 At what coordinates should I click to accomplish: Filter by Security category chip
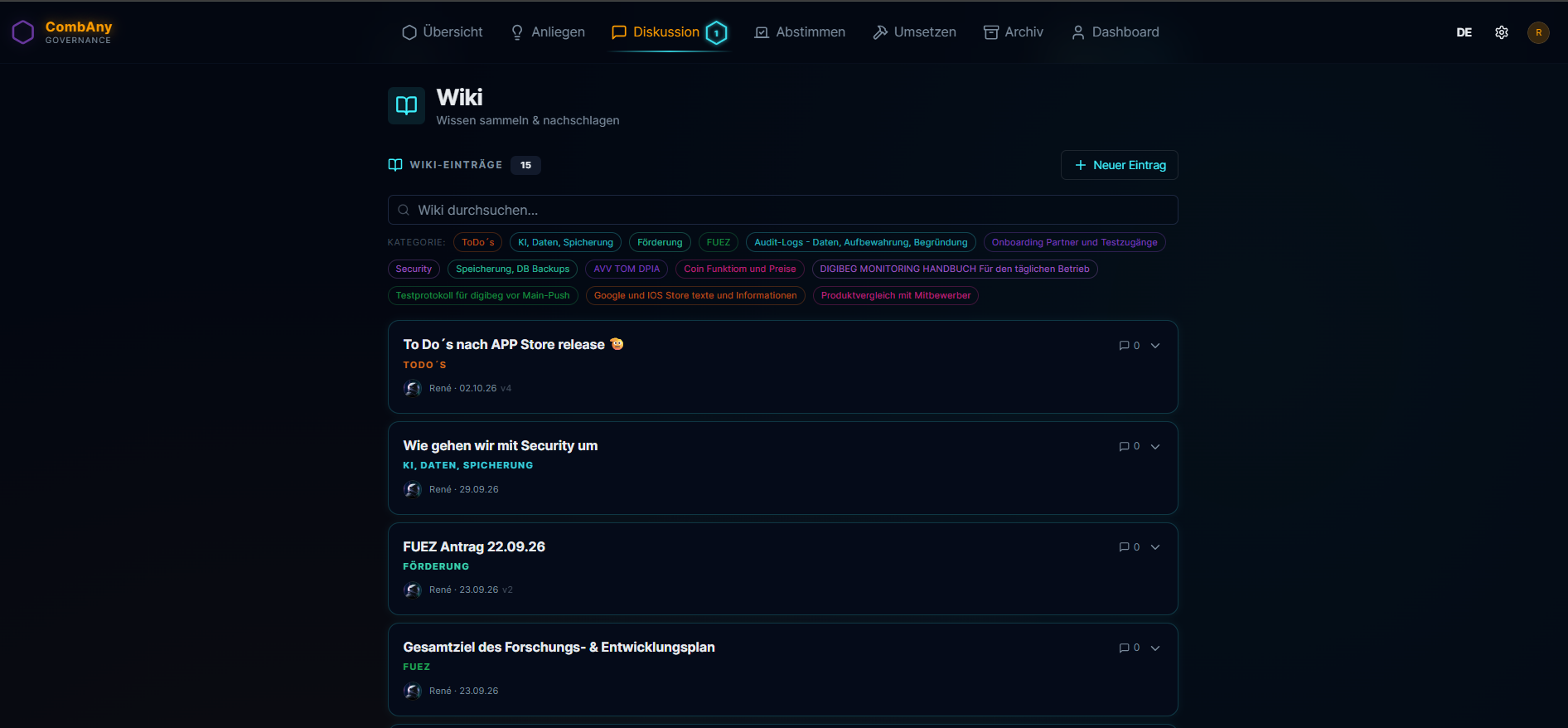[x=414, y=269]
